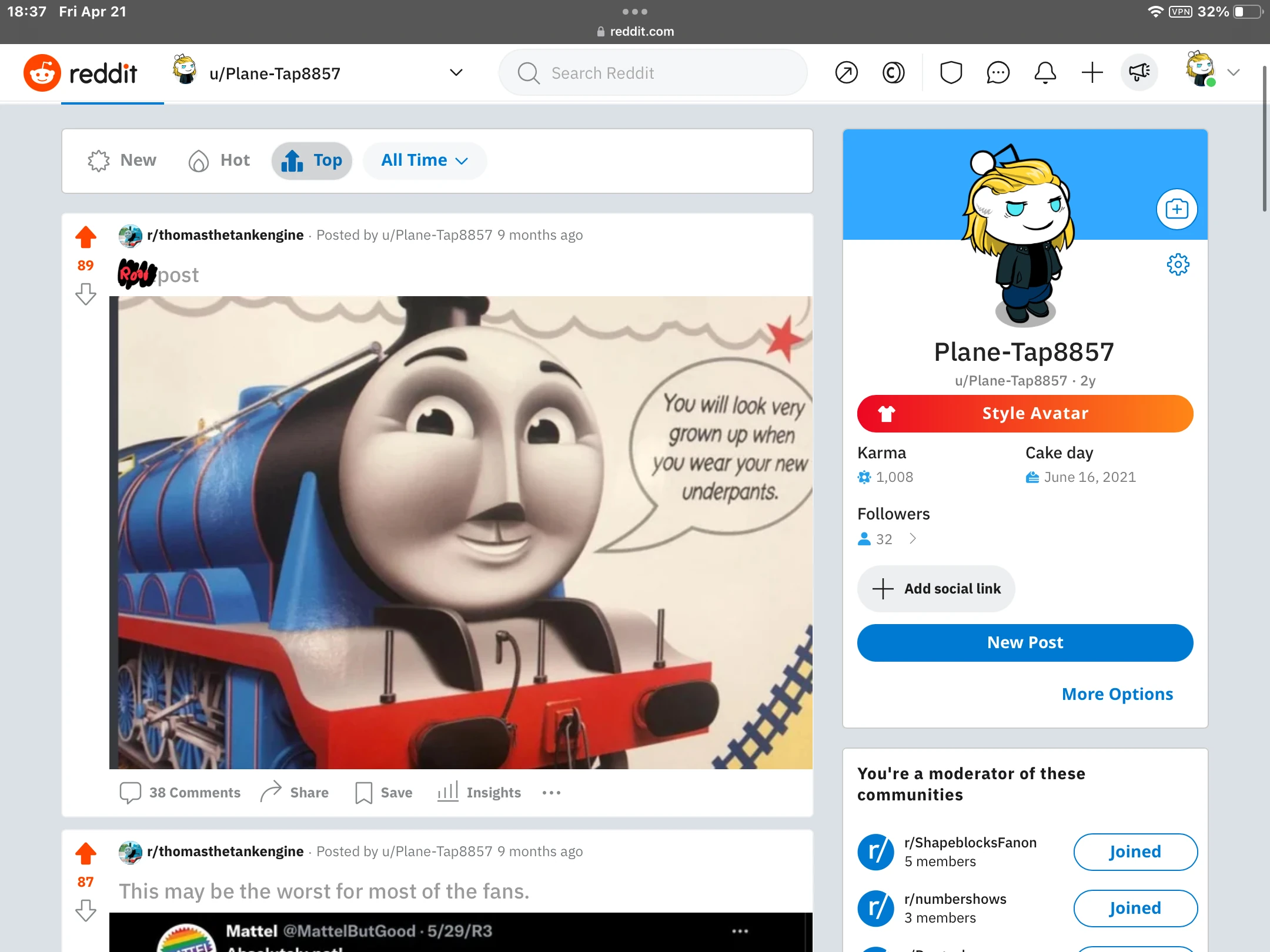Switch to Hot post sorting

tap(218, 160)
